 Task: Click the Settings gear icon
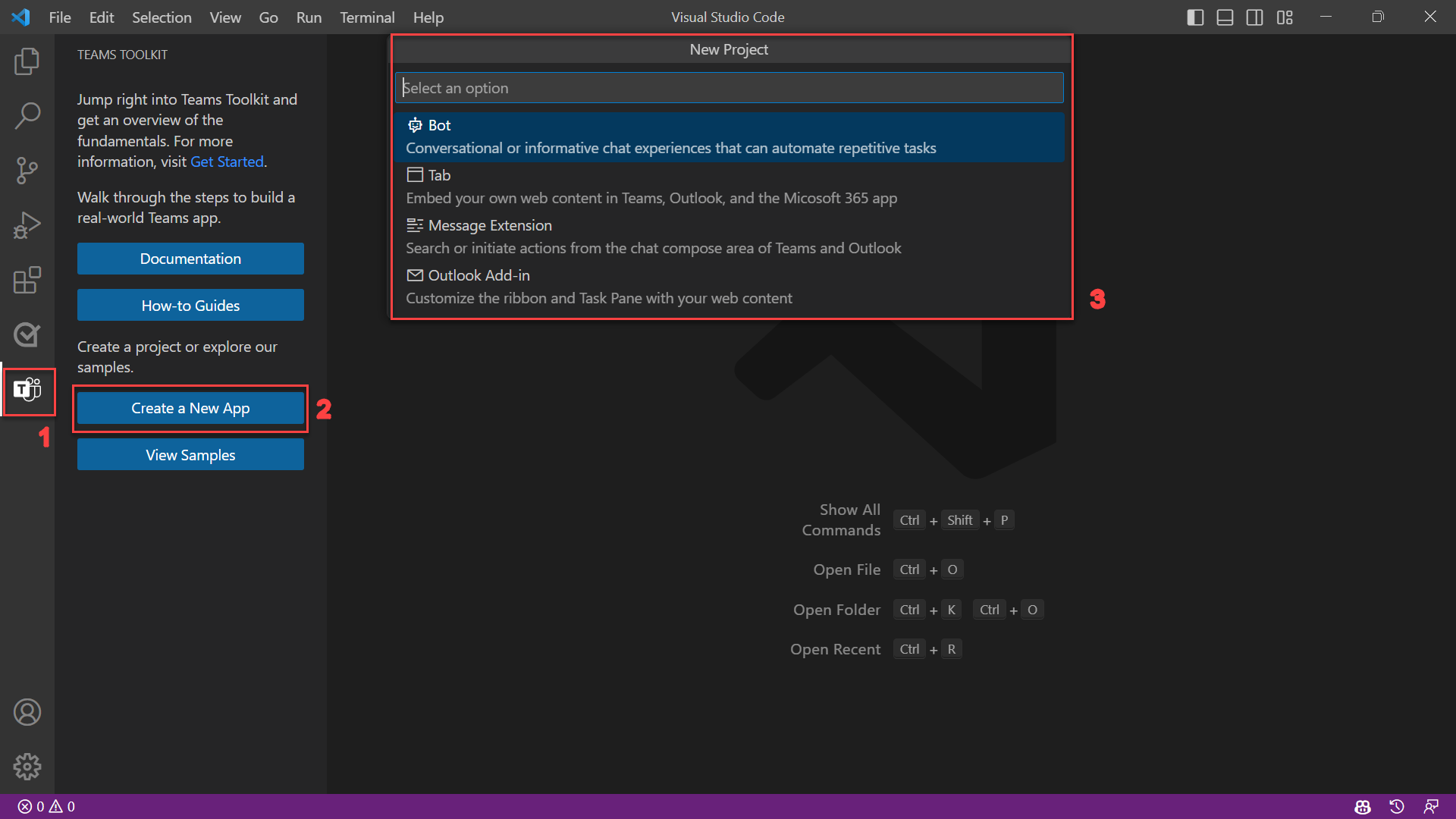click(x=27, y=766)
